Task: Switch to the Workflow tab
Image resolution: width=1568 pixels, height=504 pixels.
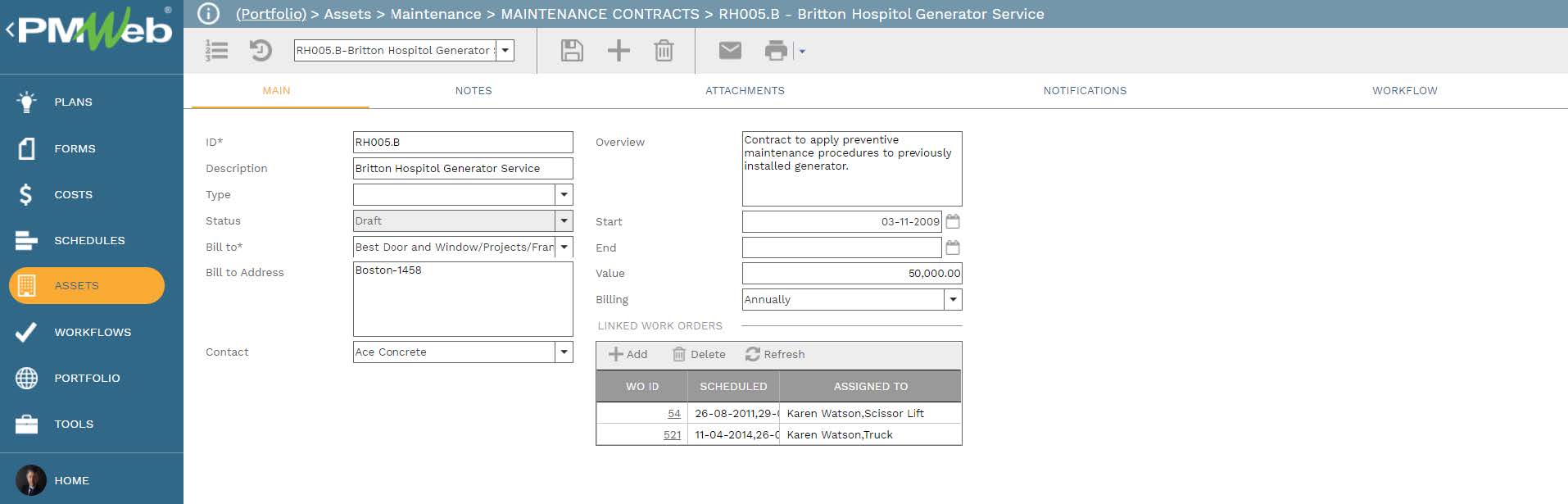Action: [x=1404, y=91]
